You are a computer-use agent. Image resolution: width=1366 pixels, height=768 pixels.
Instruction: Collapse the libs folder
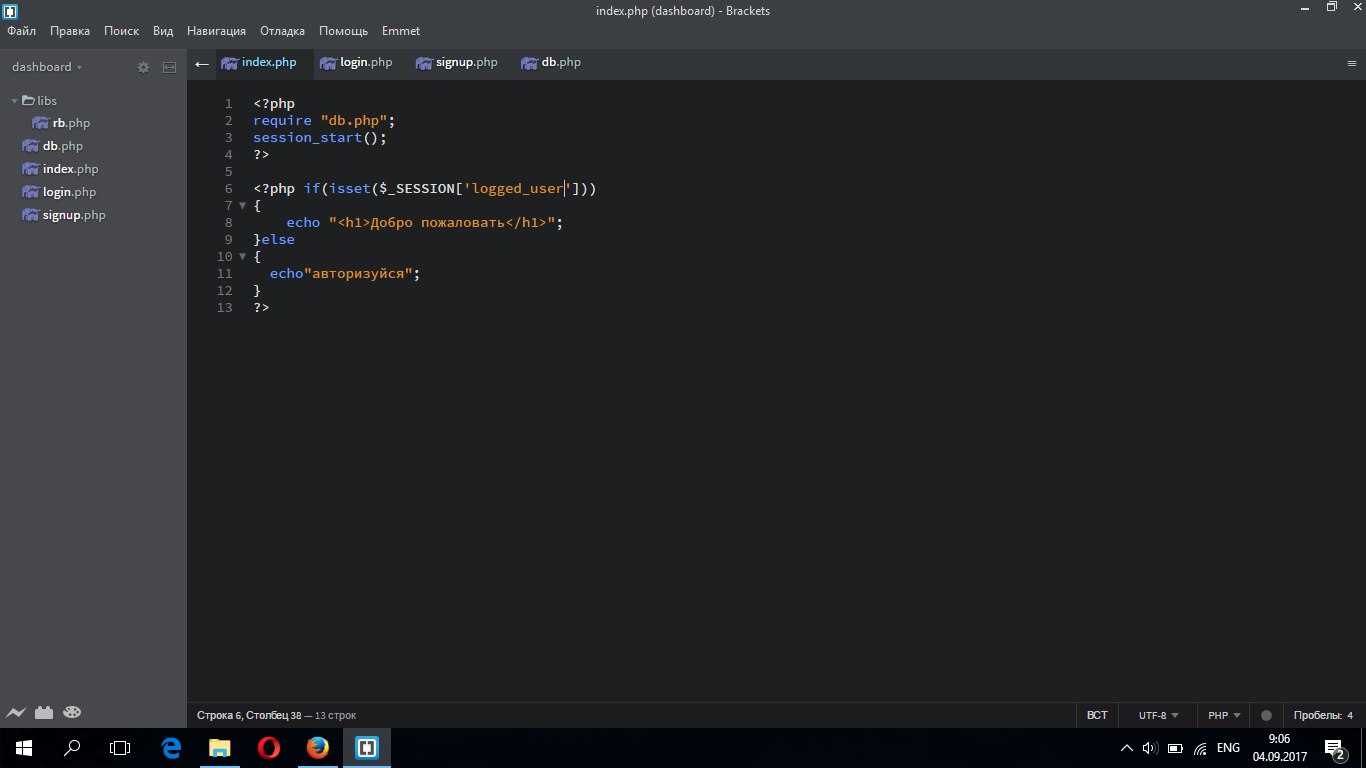(x=14, y=101)
